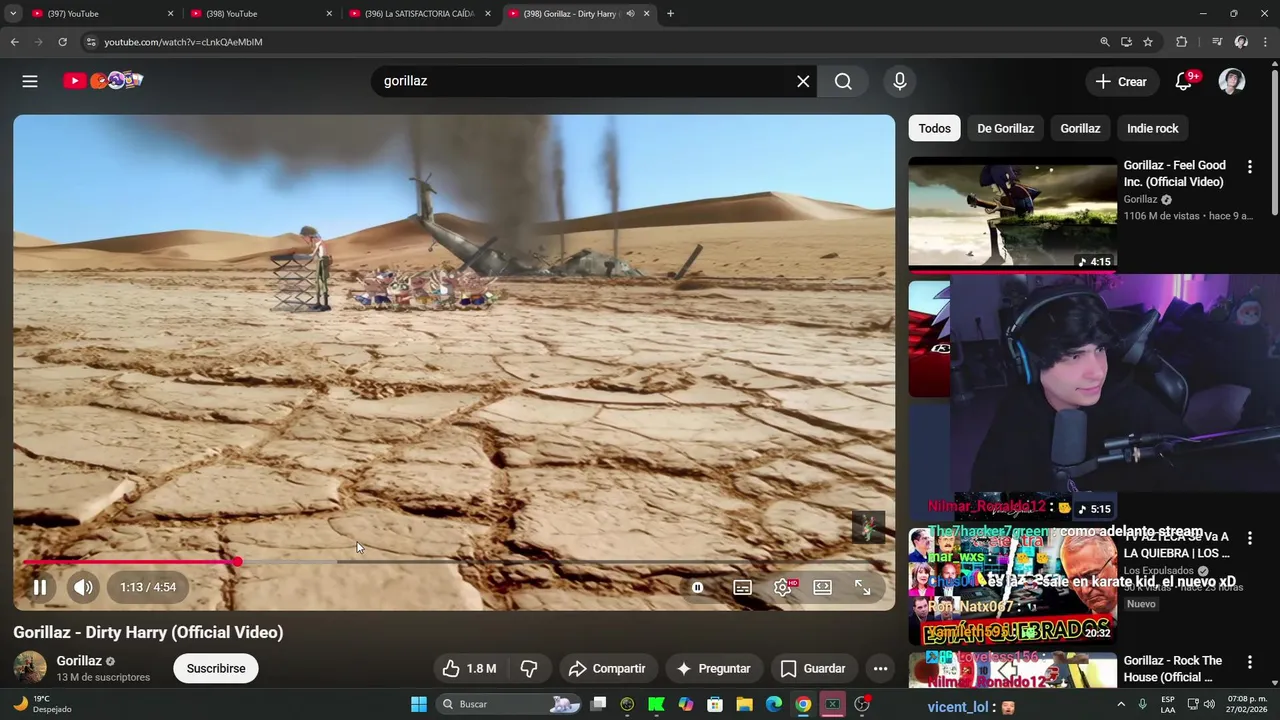
Task: Dislike the video
Action: tap(530, 668)
